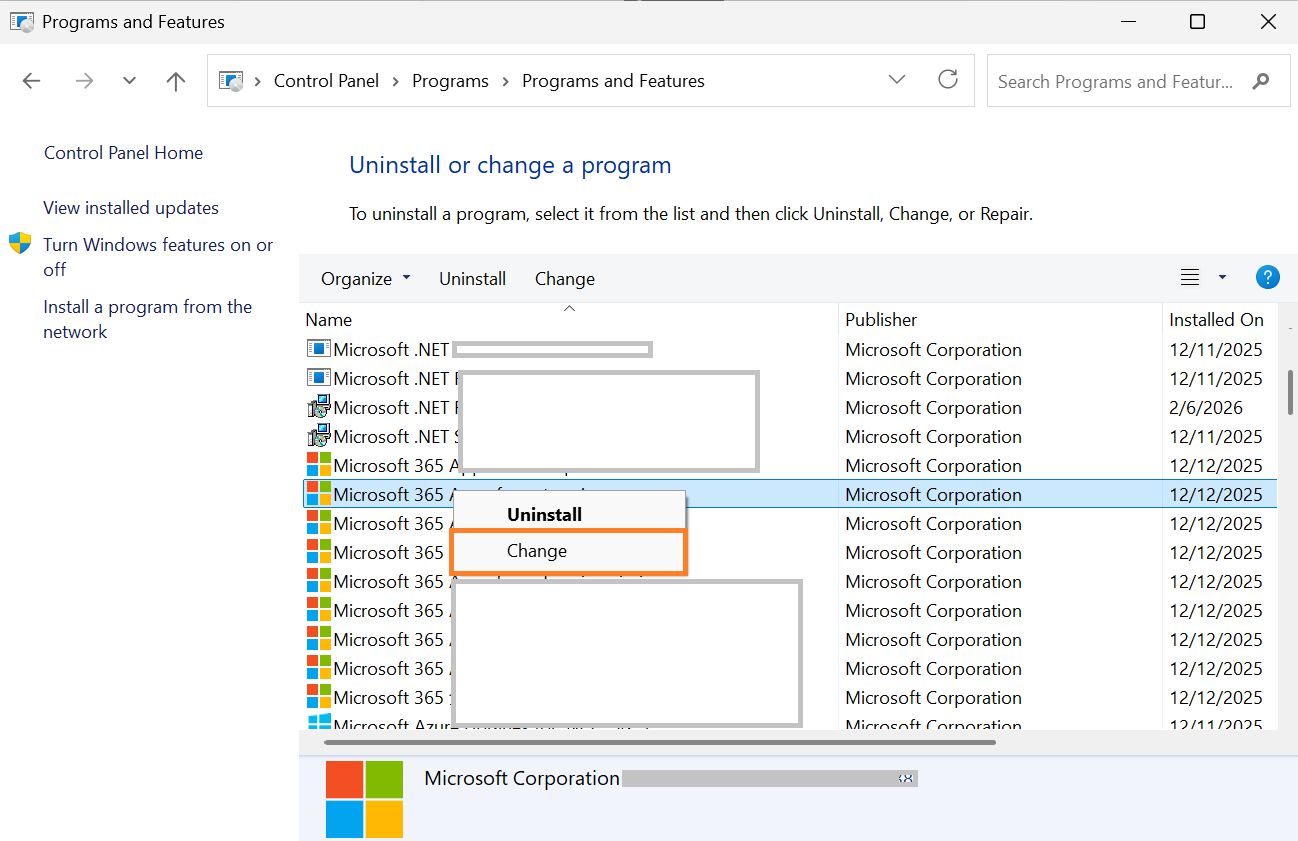Go to Control Panel in the breadcrumb
Screen dimensions: 1298x841
(x=327, y=82)
